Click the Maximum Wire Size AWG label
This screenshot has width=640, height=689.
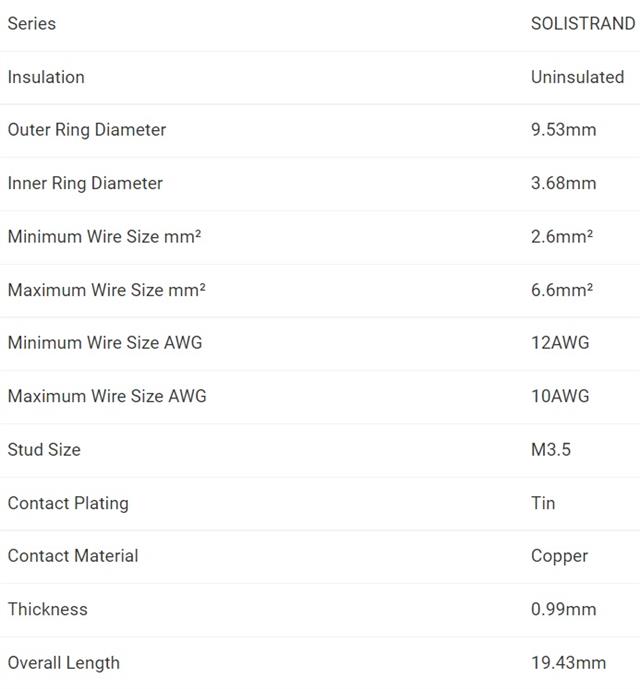(107, 396)
